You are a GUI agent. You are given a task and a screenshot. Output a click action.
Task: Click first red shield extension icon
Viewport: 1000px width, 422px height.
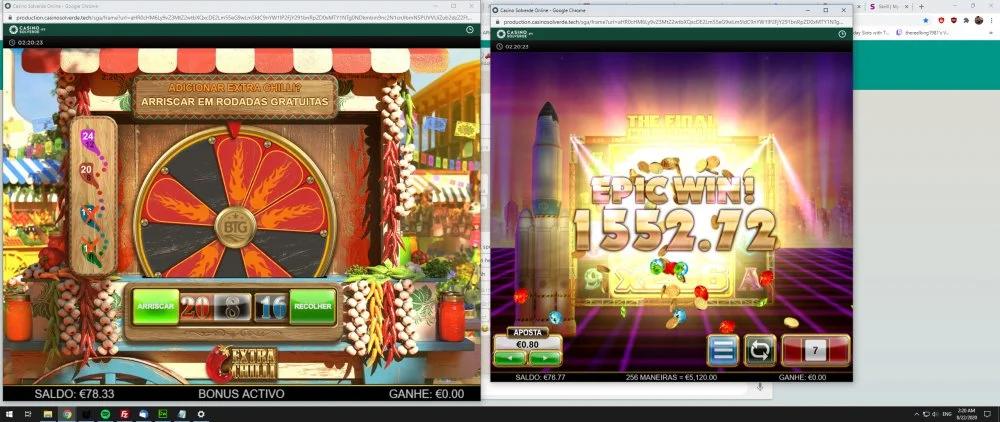(x=941, y=20)
